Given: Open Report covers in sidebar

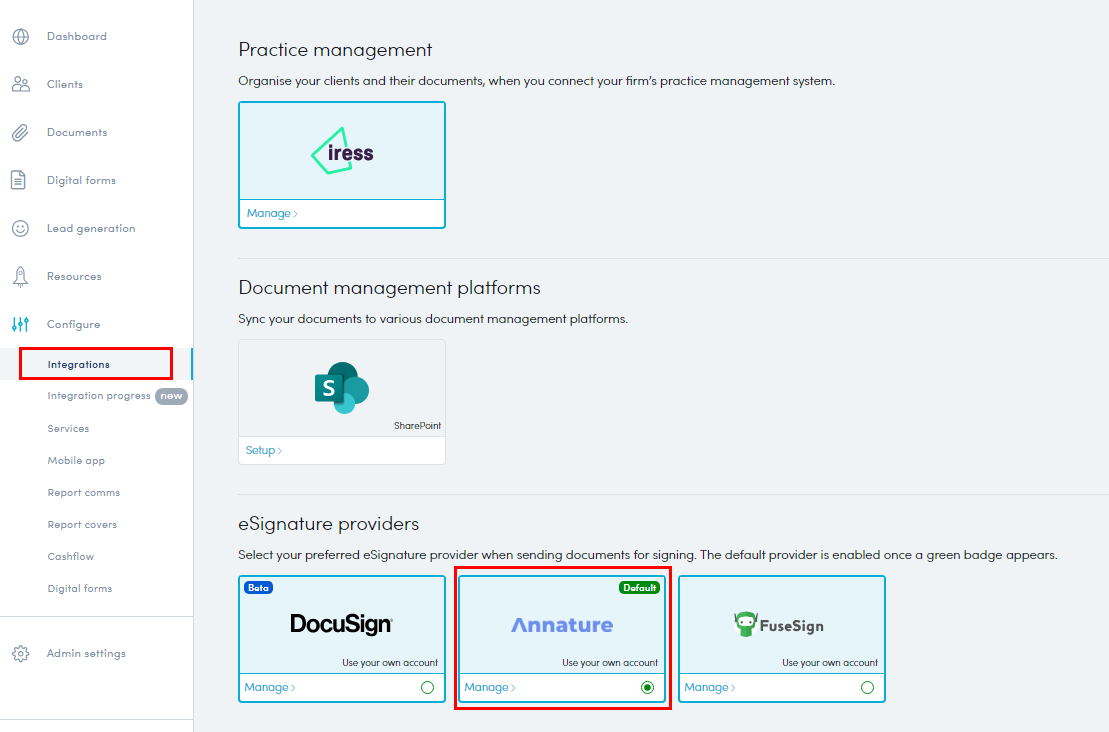Looking at the screenshot, I should point(82,525).
